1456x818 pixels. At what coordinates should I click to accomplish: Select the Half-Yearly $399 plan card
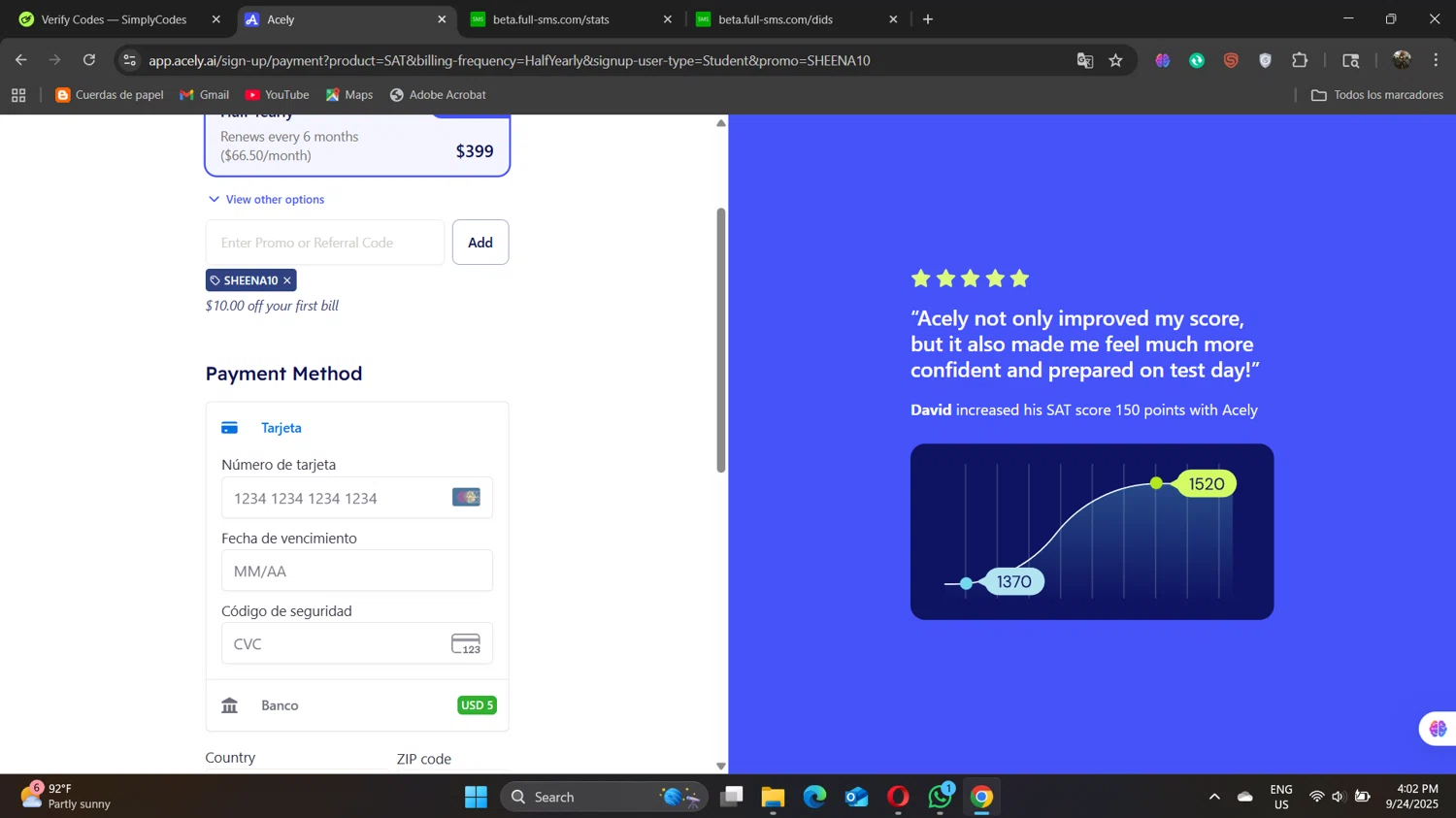[x=357, y=146]
